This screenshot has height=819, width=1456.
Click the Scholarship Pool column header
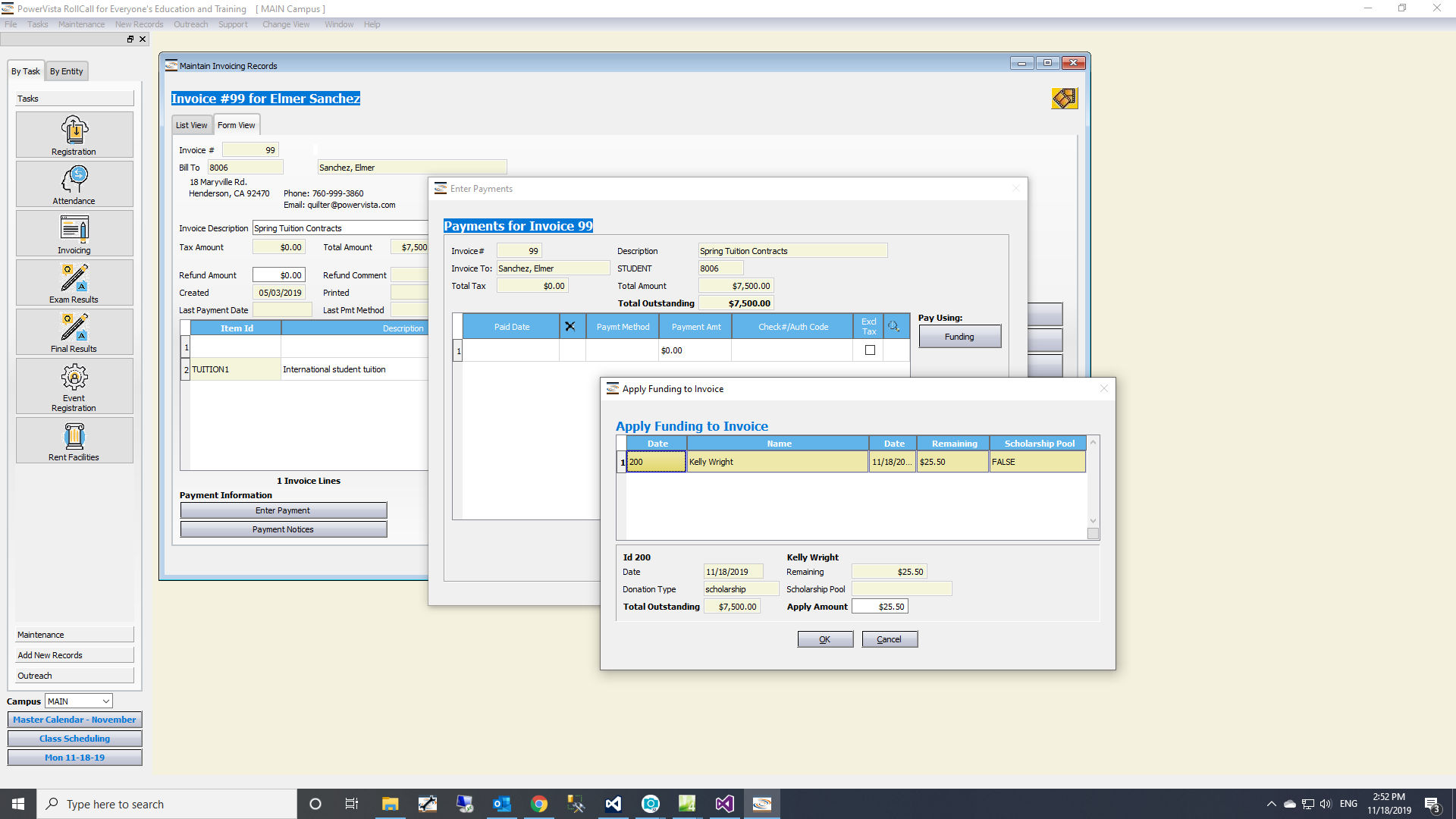coord(1039,444)
